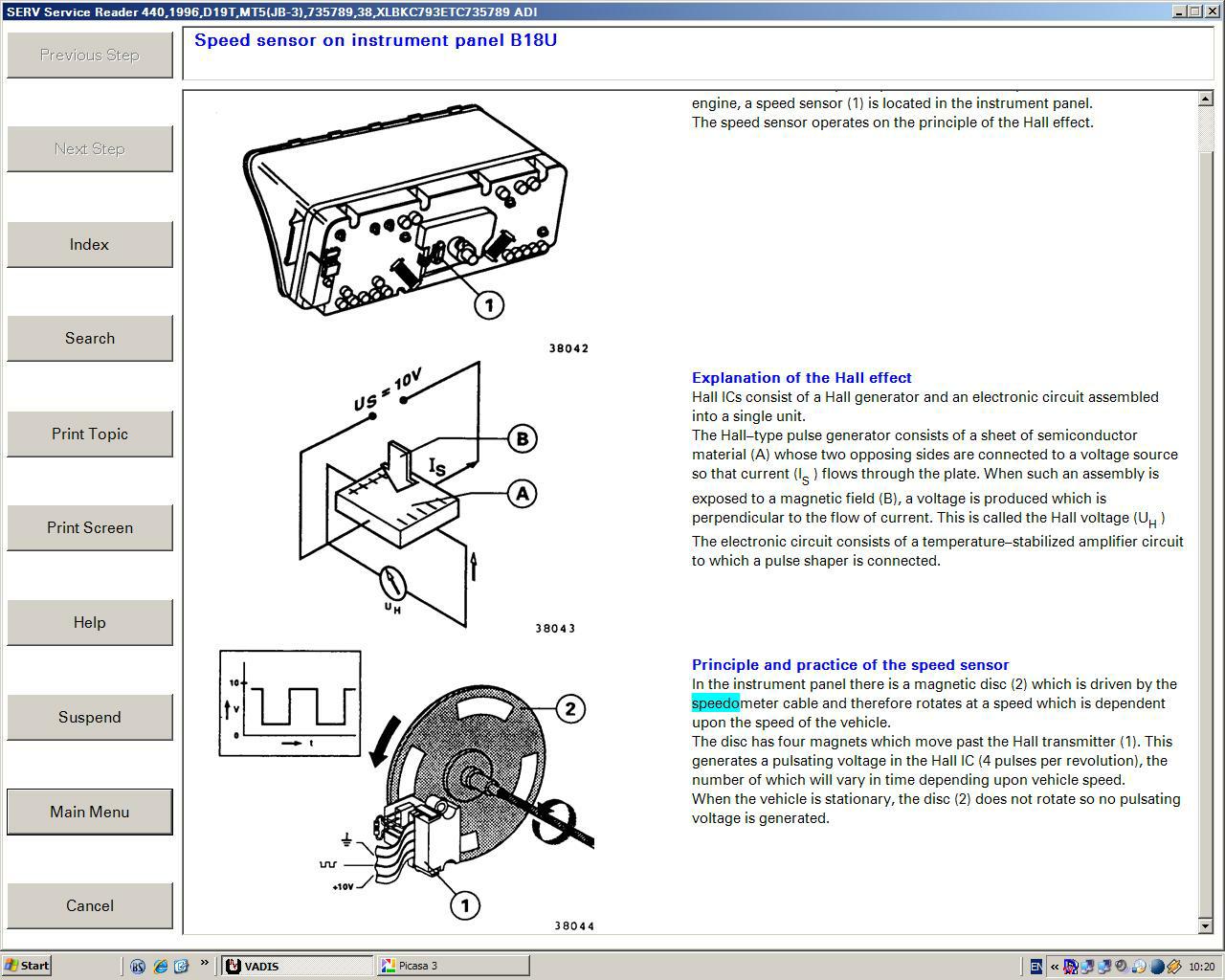
Task: Click the square wave voltage graph
Action: (290, 703)
